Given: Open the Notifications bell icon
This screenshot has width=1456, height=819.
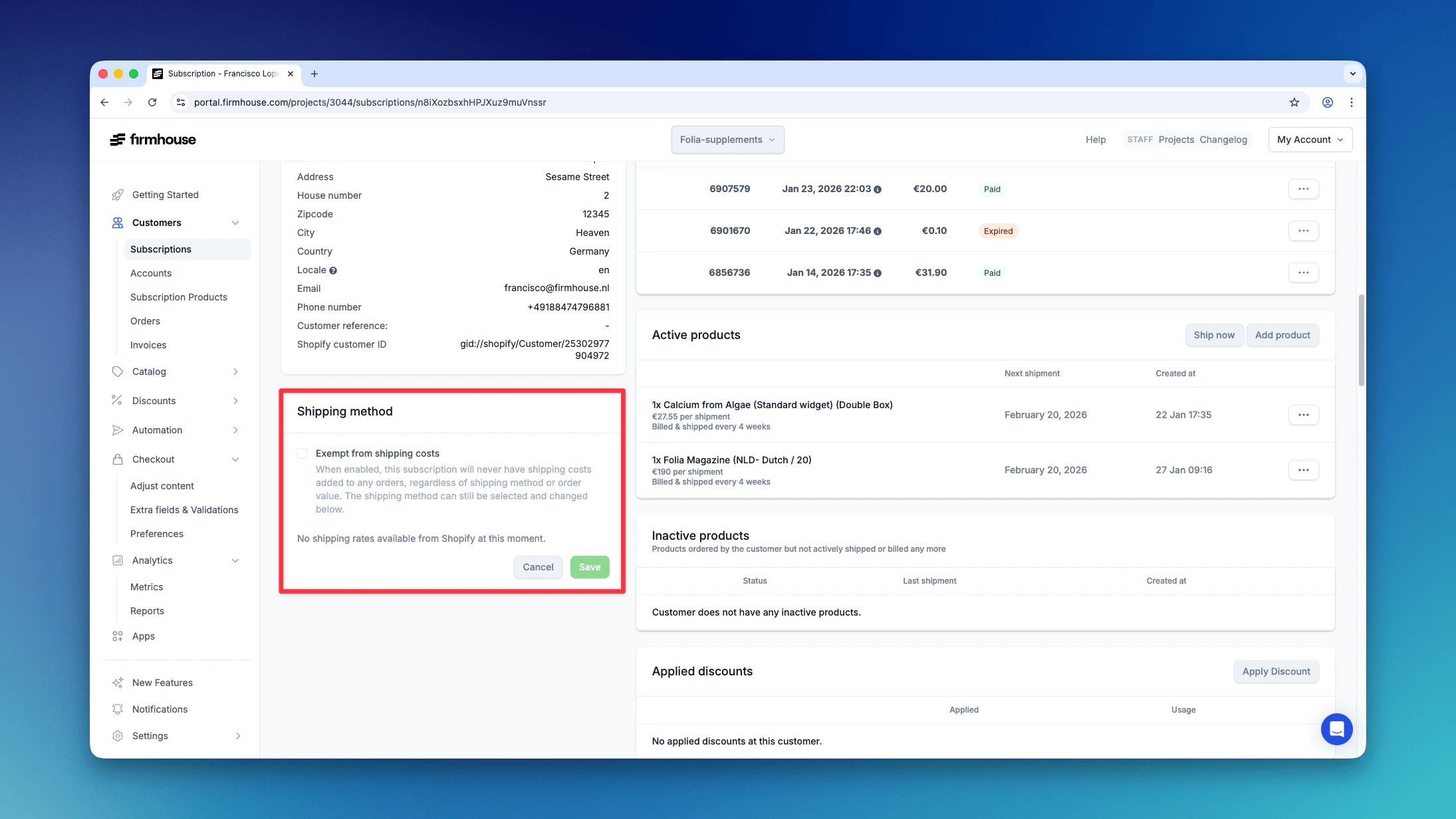Looking at the screenshot, I should [x=118, y=709].
